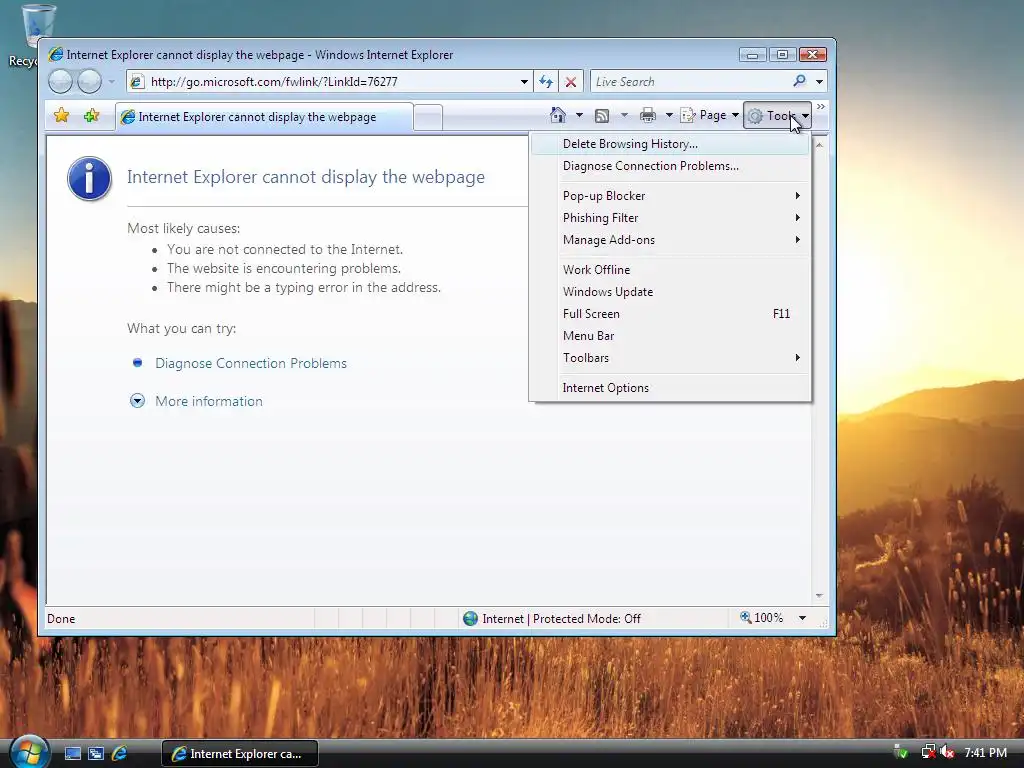Click the More information arrow icon
Image resolution: width=1024 pixels, height=768 pixels.
point(137,401)
